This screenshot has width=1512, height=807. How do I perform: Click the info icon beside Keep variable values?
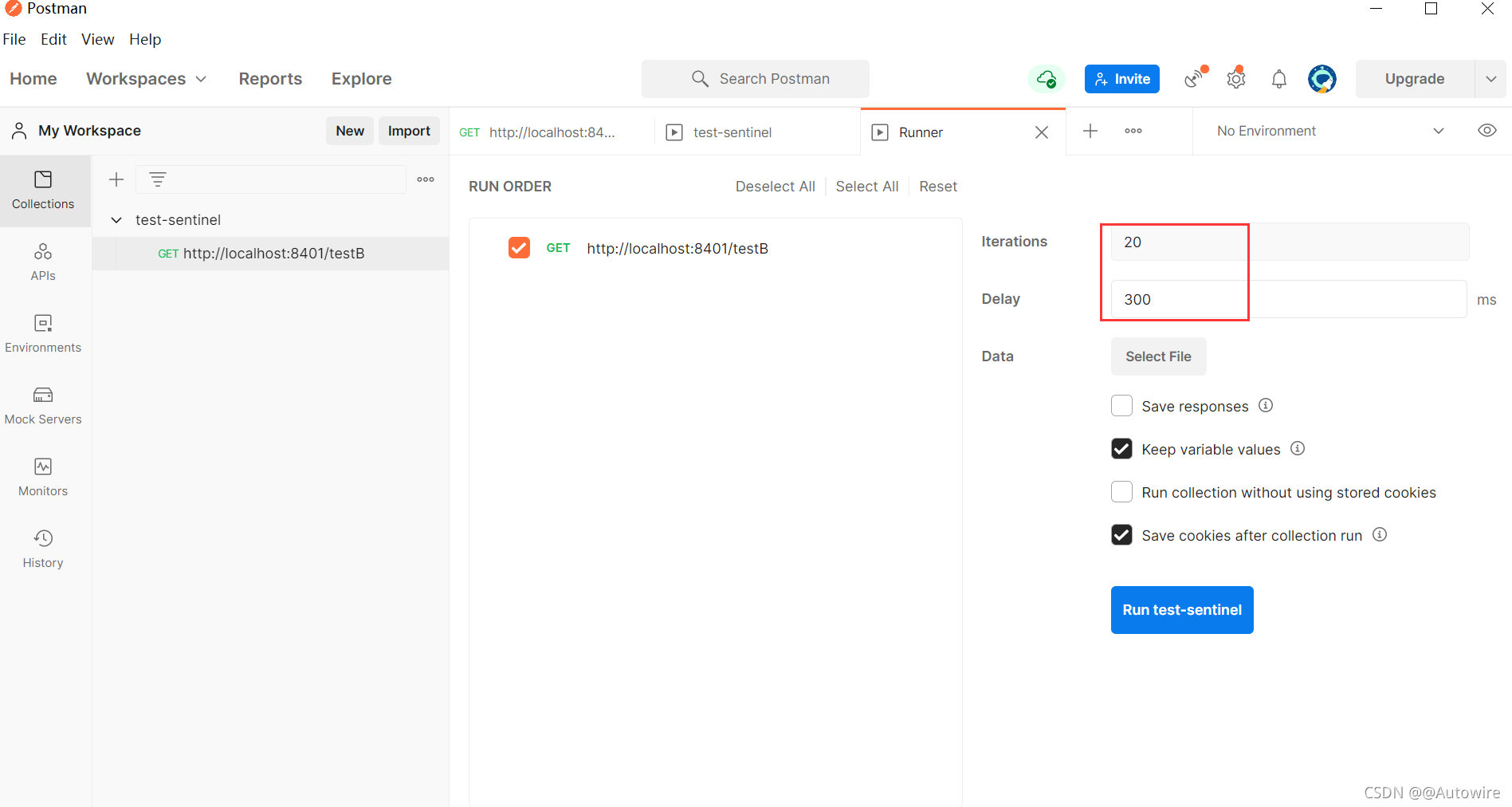1298,448
